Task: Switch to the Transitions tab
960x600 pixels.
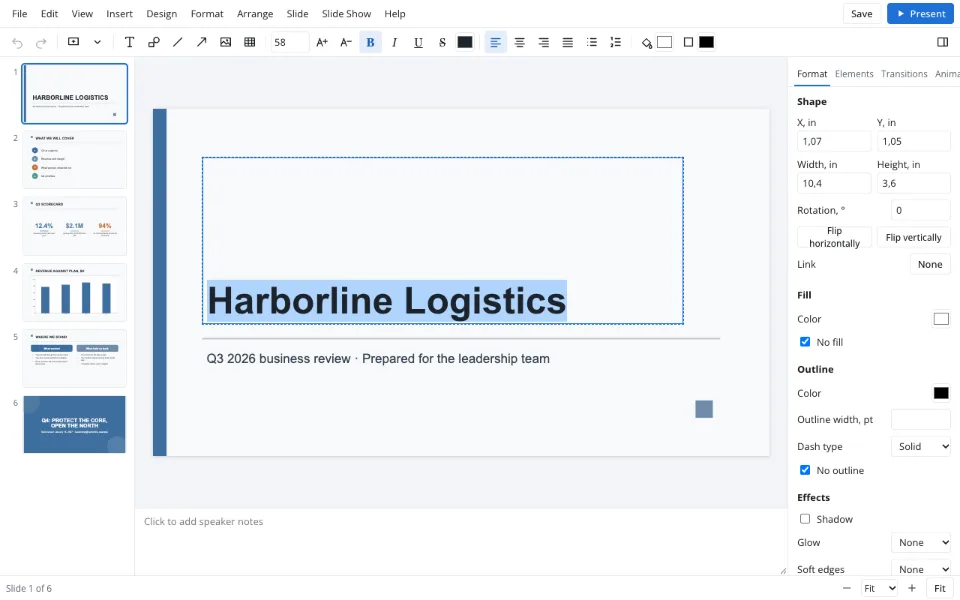Action: (x=904, y=73)
